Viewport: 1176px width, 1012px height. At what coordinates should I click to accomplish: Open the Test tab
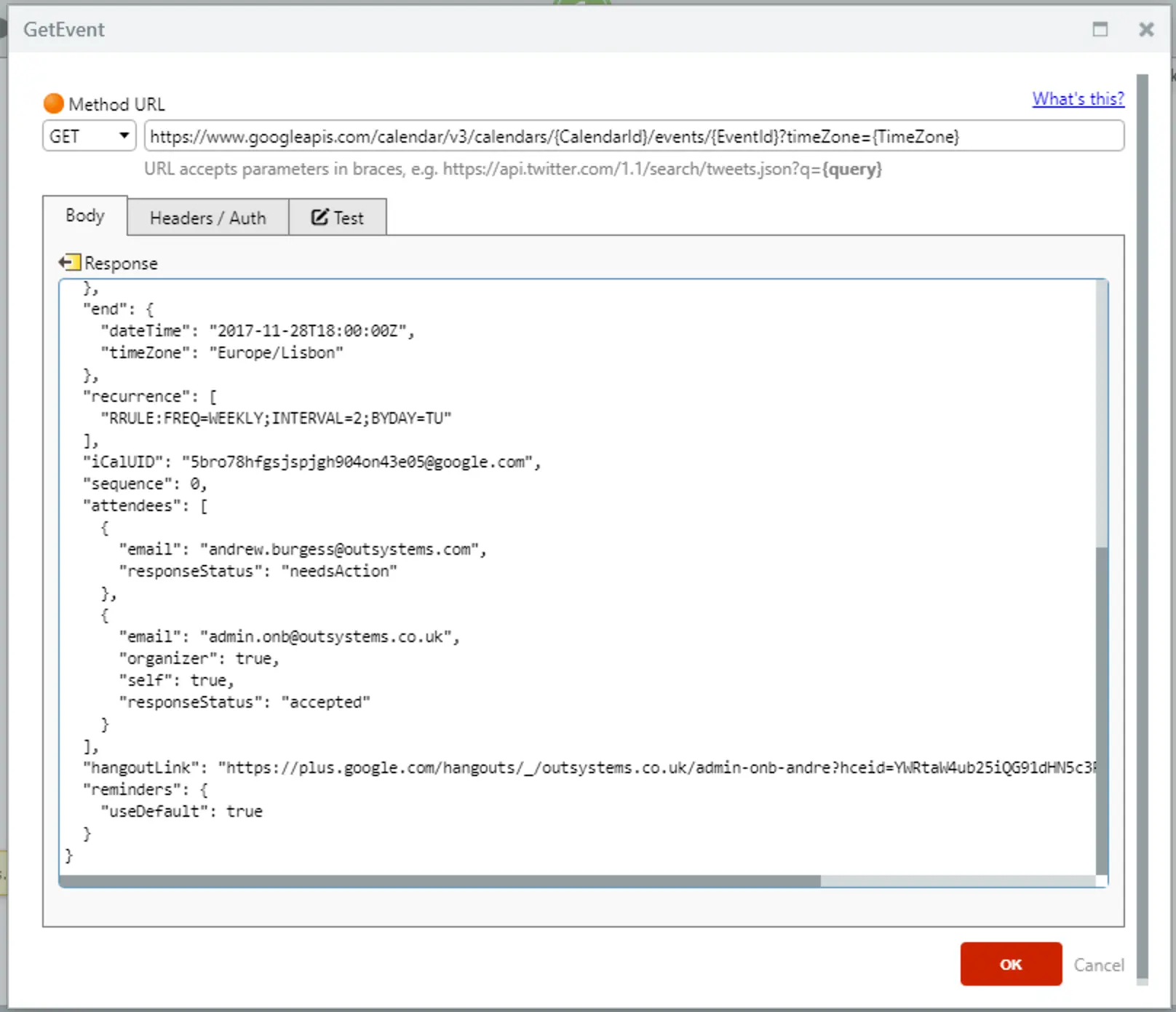coord(338,217)
